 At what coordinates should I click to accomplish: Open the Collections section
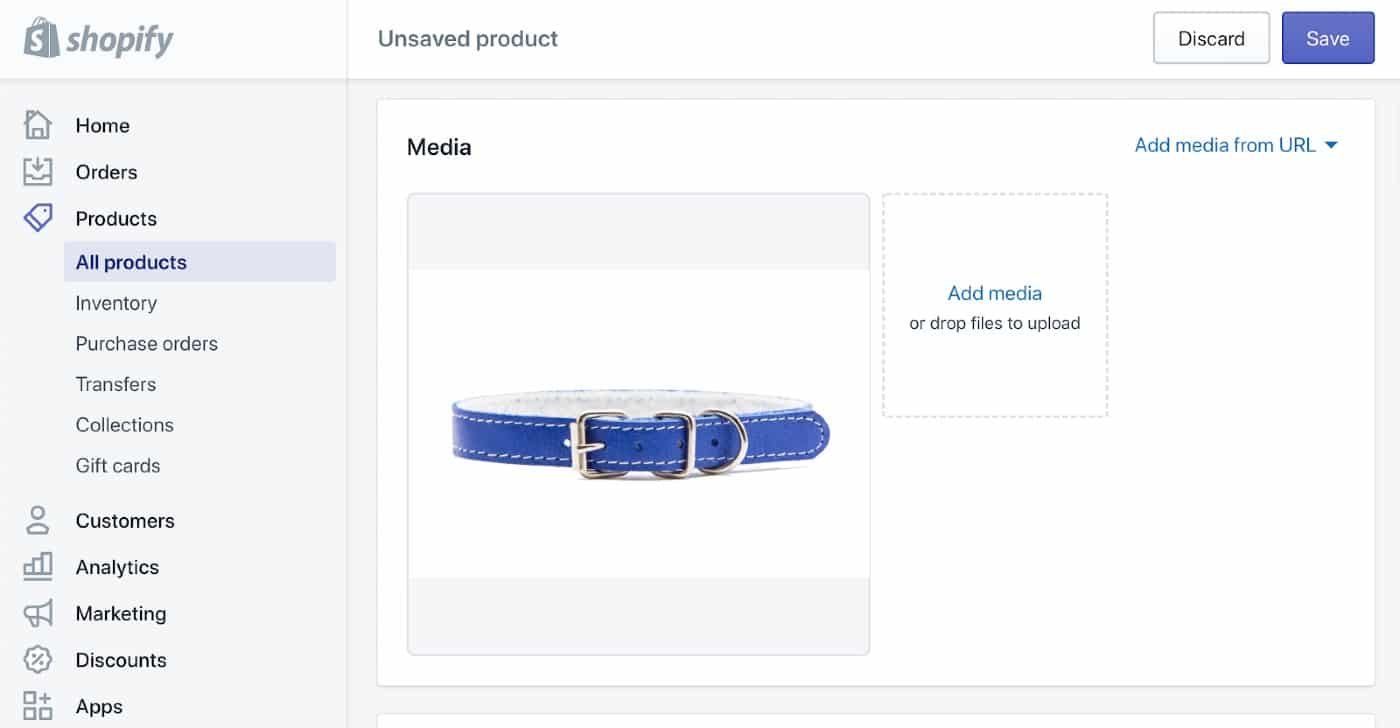124,424
